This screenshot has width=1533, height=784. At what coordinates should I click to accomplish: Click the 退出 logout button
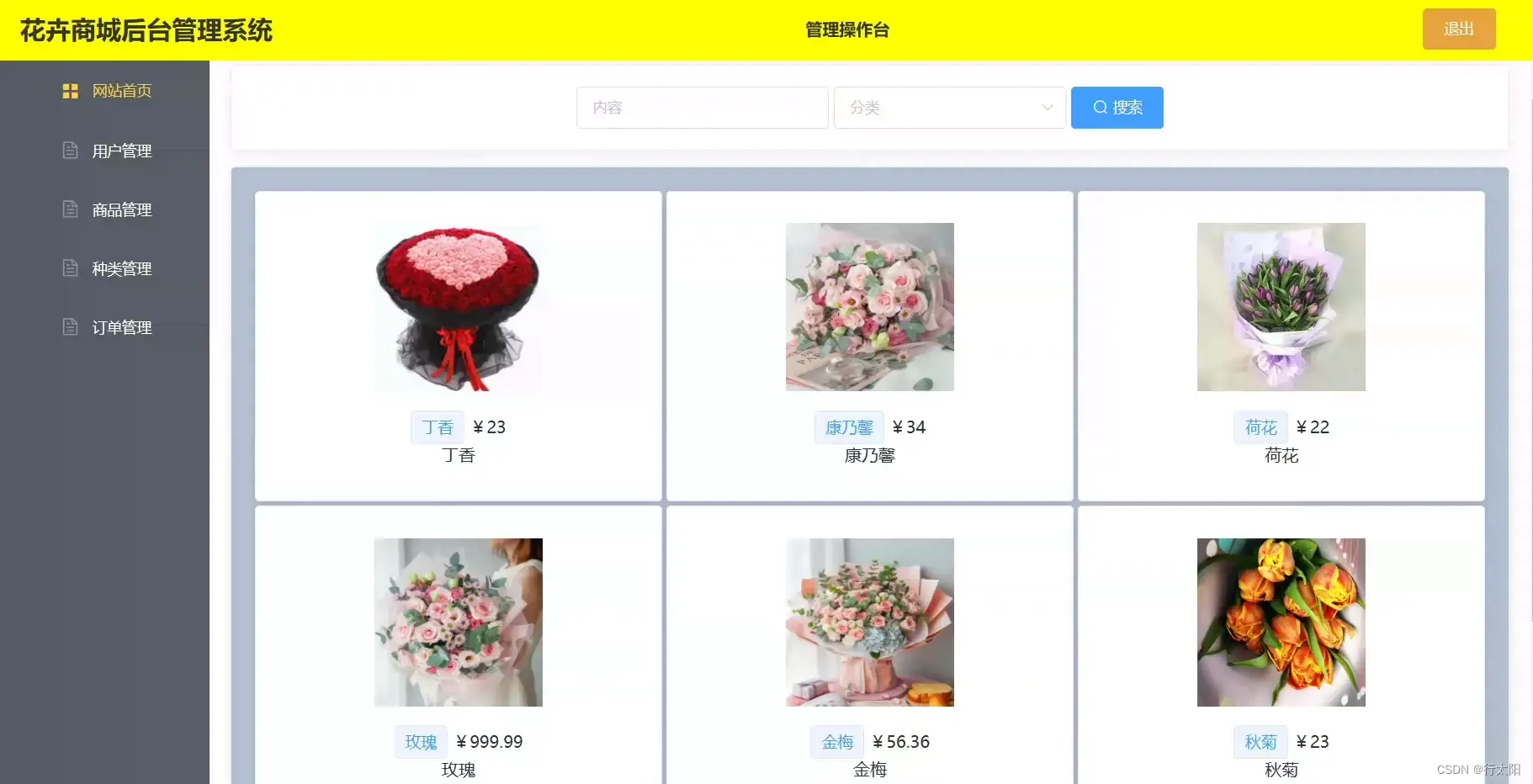(x=1459, y=29)
